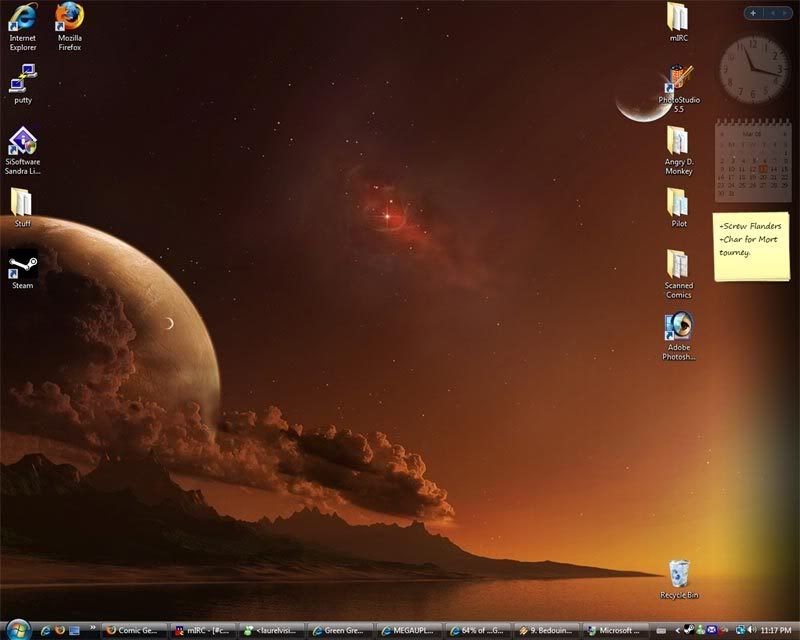The image size is (800, 640).
Task: Check the 64% download progress window
Action: point(480,630)
